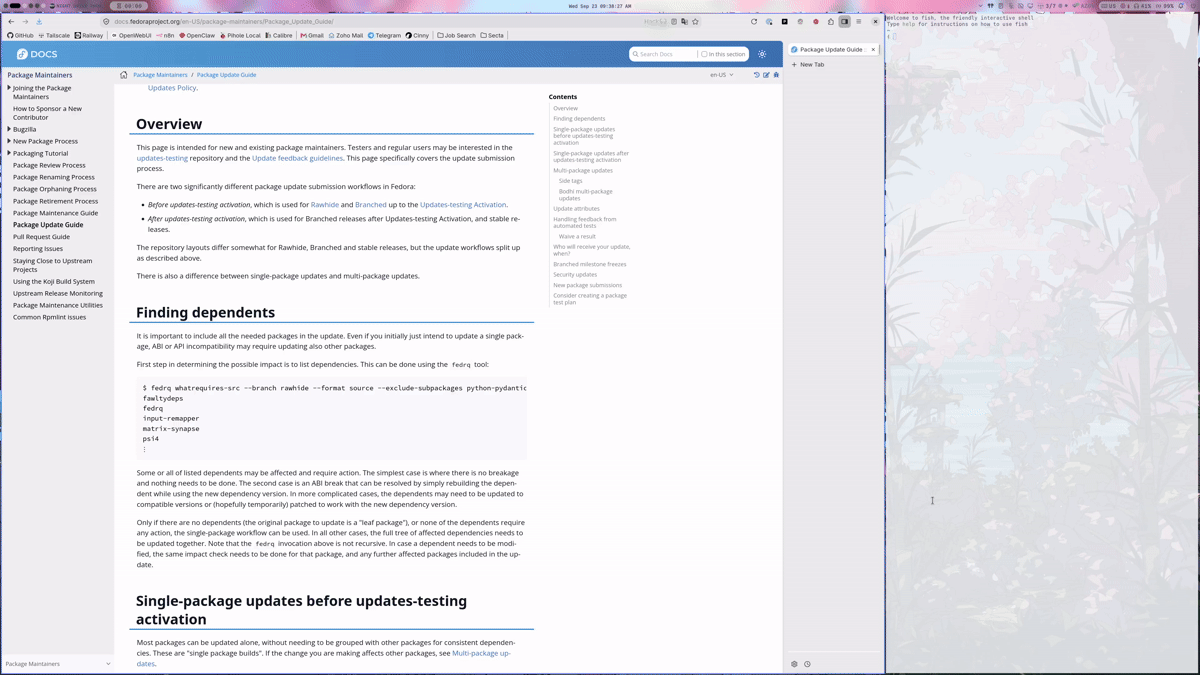This screenshot has width=1200, height=675.
Task: Open a New Tab in the sidebar
Action: tap(808, 64)
